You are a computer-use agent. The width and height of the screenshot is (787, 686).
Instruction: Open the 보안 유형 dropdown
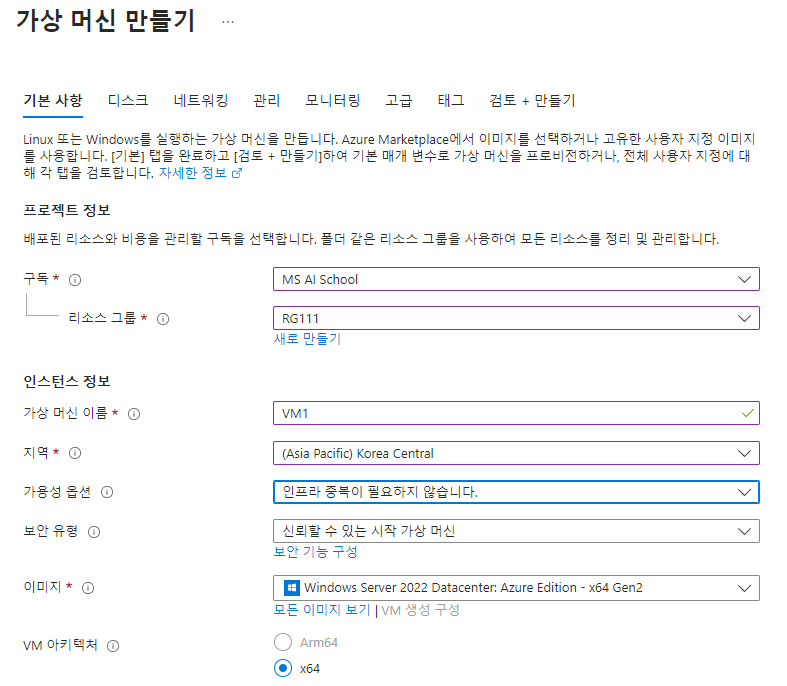pyautogui.click(x=516, y=531)
